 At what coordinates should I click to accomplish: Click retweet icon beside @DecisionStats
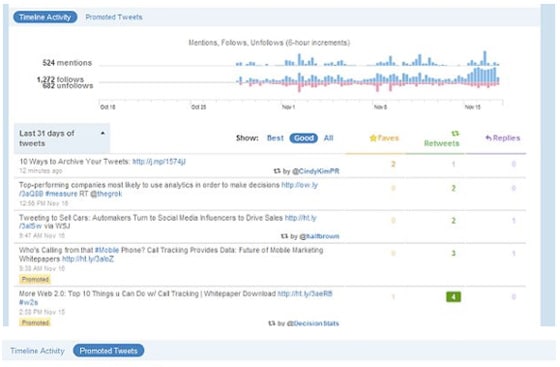(x=272, y=323)
